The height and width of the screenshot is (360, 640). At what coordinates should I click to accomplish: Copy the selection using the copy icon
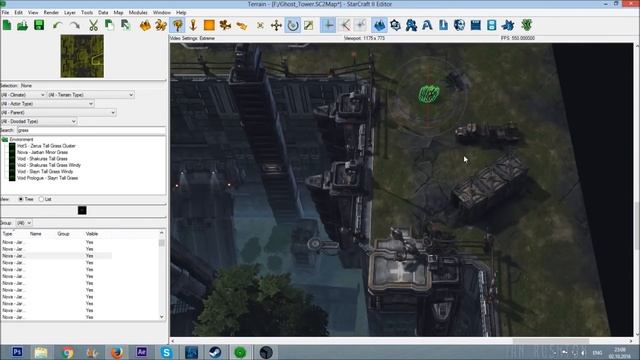click(x=109, y=25)
